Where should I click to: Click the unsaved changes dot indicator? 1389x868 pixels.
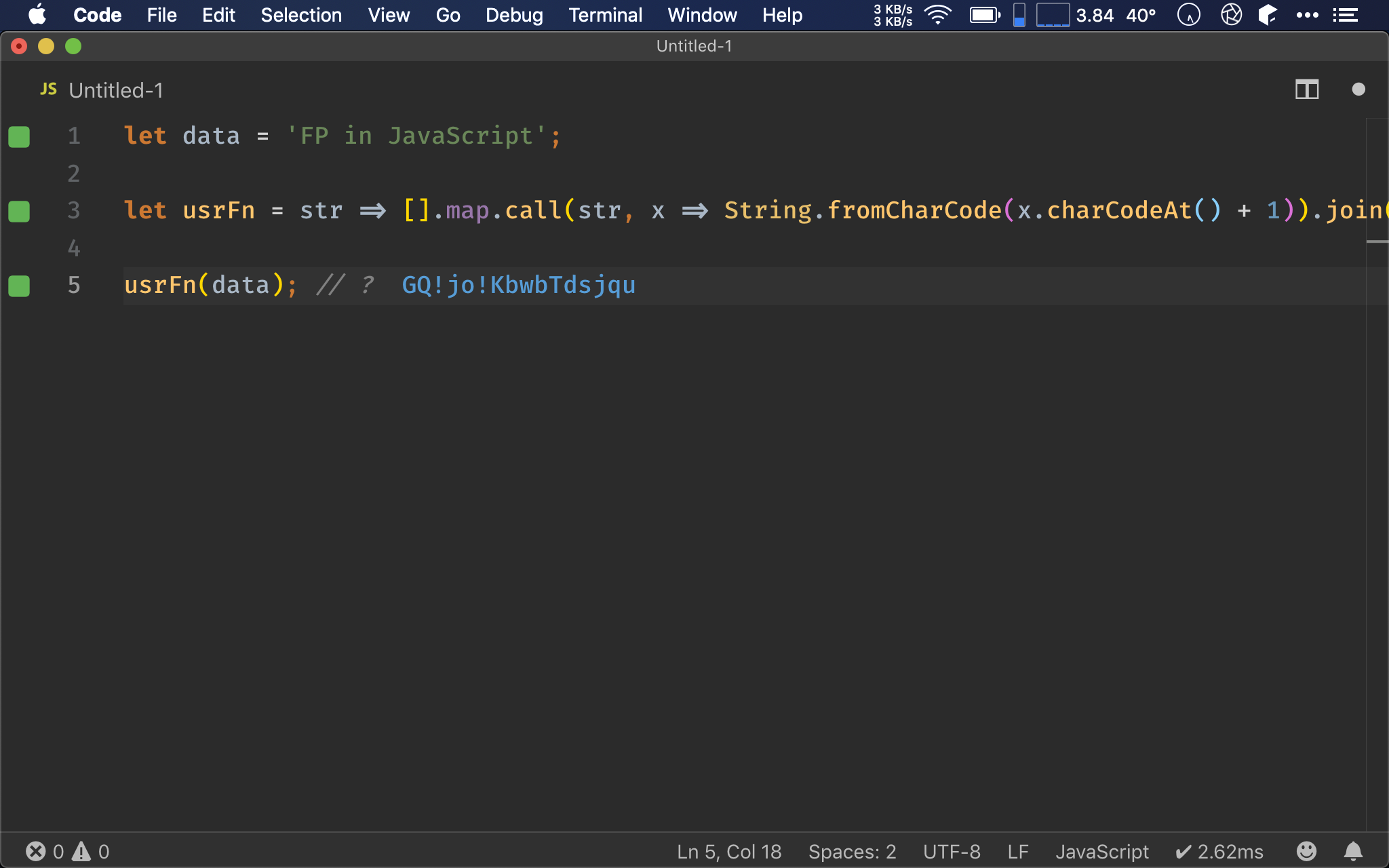point(1358,90)
